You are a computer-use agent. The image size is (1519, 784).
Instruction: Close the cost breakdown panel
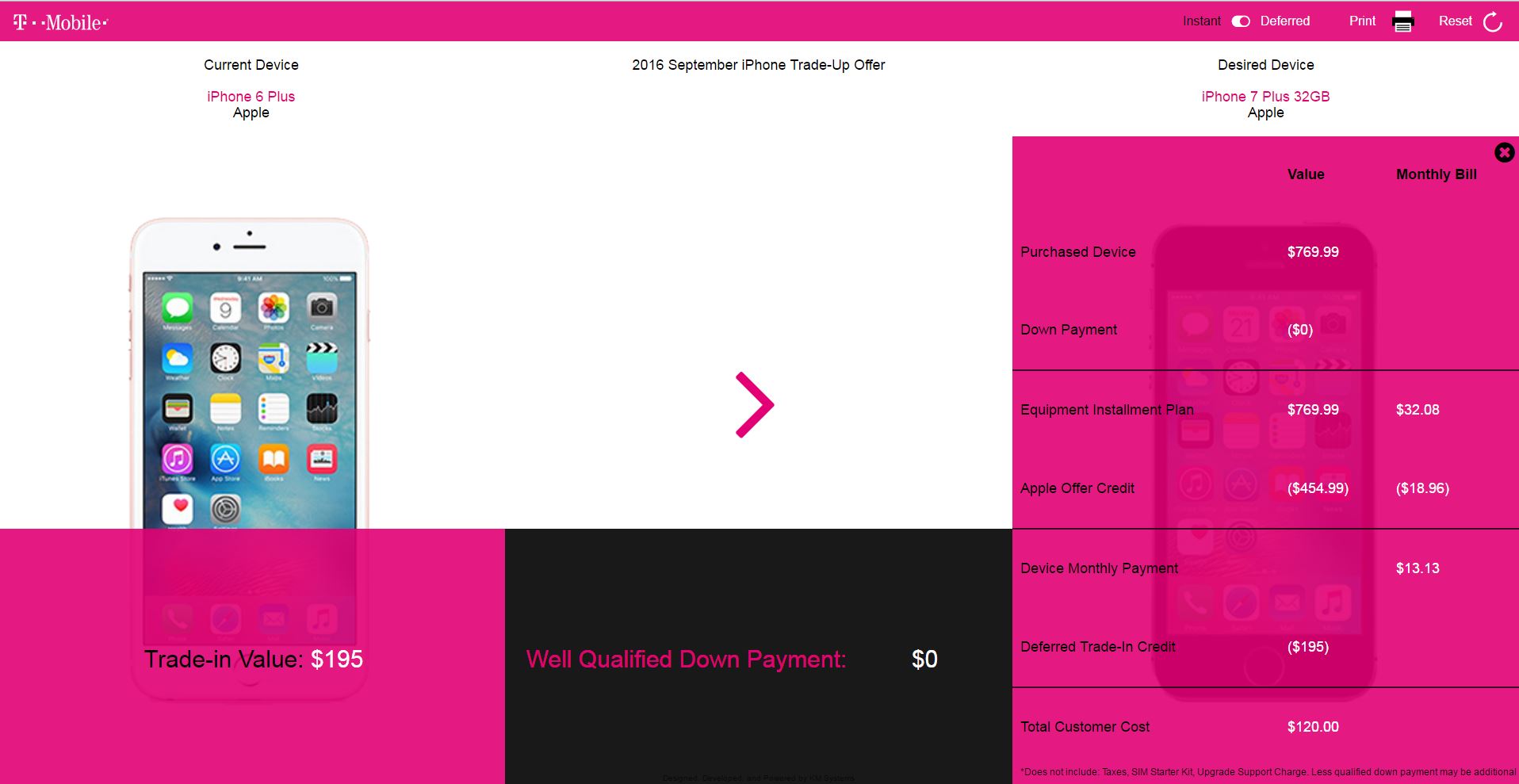1504,152
